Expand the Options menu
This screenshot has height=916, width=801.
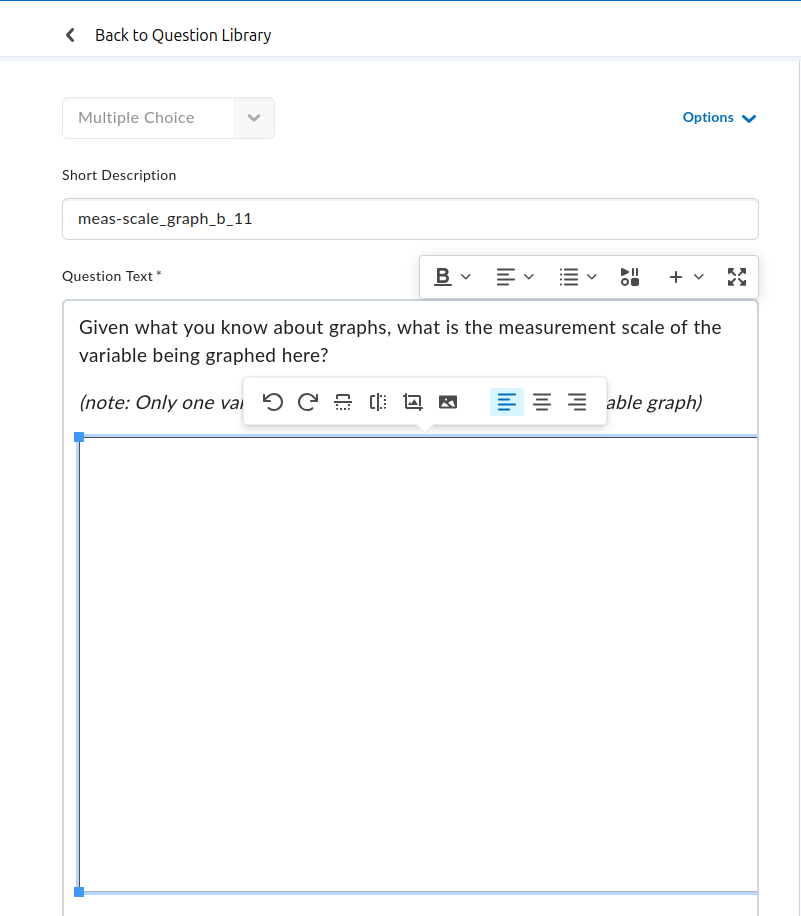point(719,117)
